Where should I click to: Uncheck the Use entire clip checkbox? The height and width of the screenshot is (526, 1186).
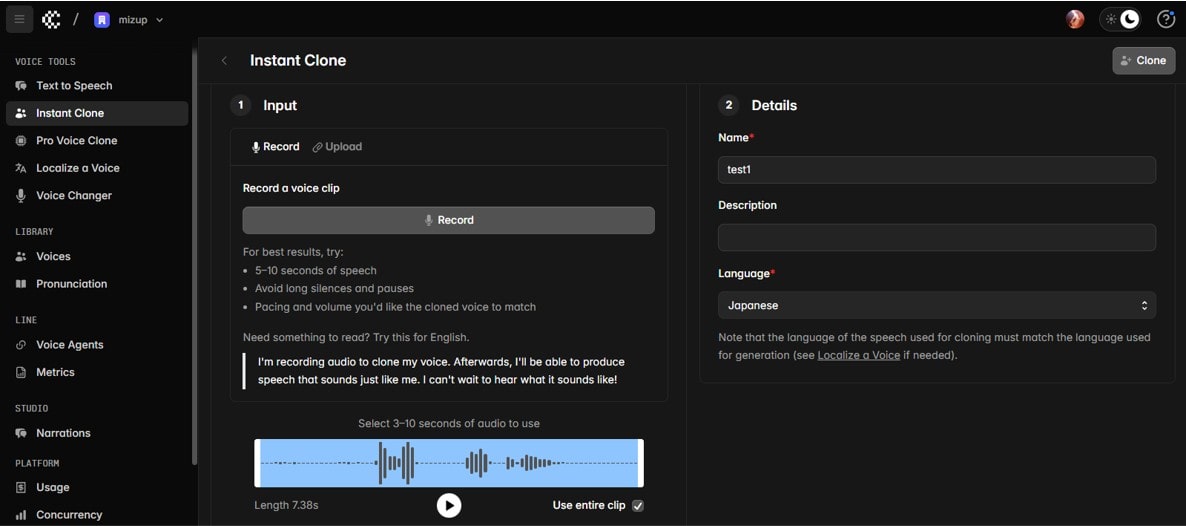click(x=638, y=506)
